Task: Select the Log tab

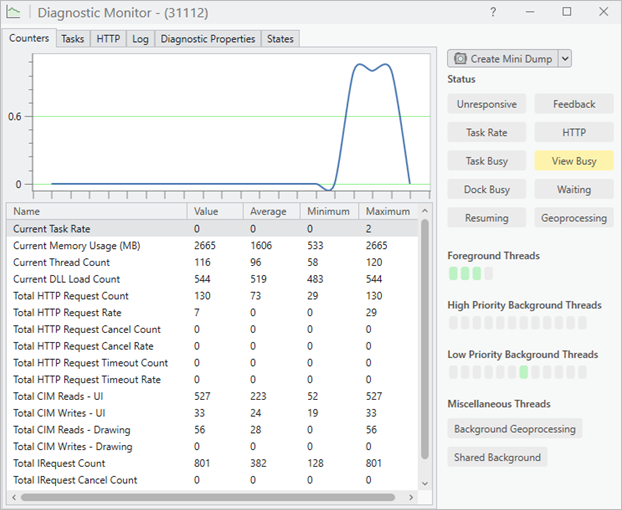Action: 140,39
